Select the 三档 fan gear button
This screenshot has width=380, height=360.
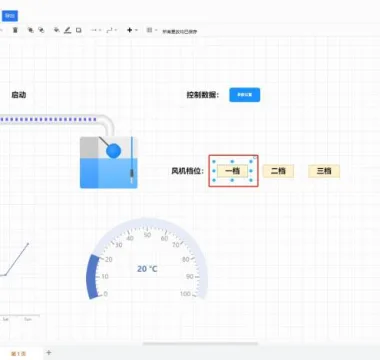[324, 171]
